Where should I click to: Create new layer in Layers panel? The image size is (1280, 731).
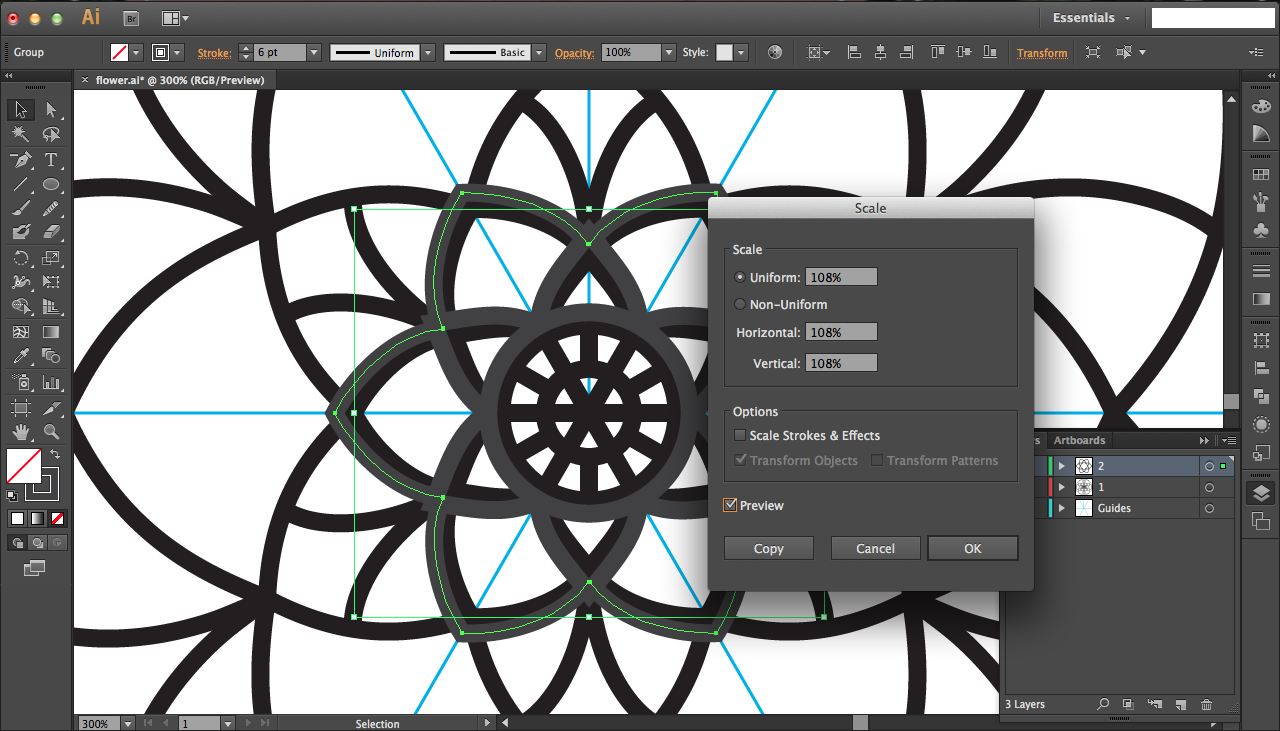click(x=1180, y=704)
